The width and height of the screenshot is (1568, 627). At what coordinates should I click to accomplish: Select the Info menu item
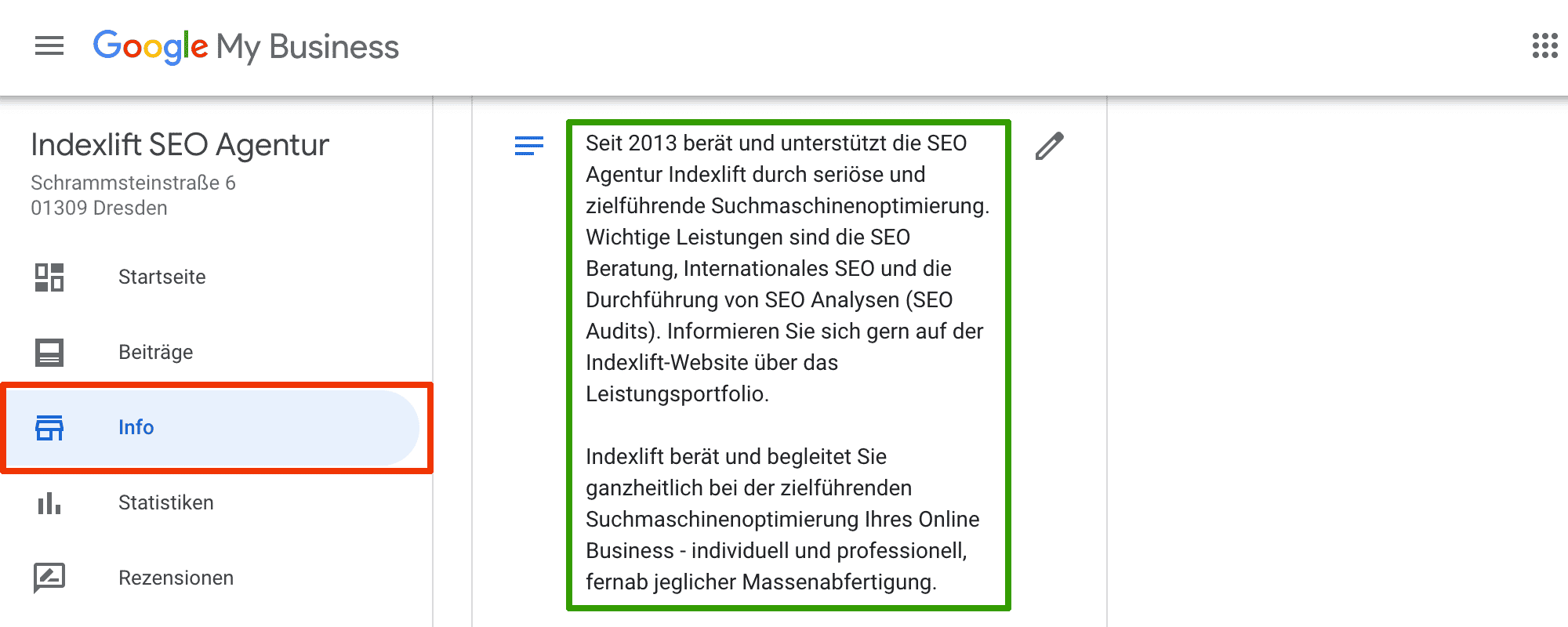pos(212,428)
